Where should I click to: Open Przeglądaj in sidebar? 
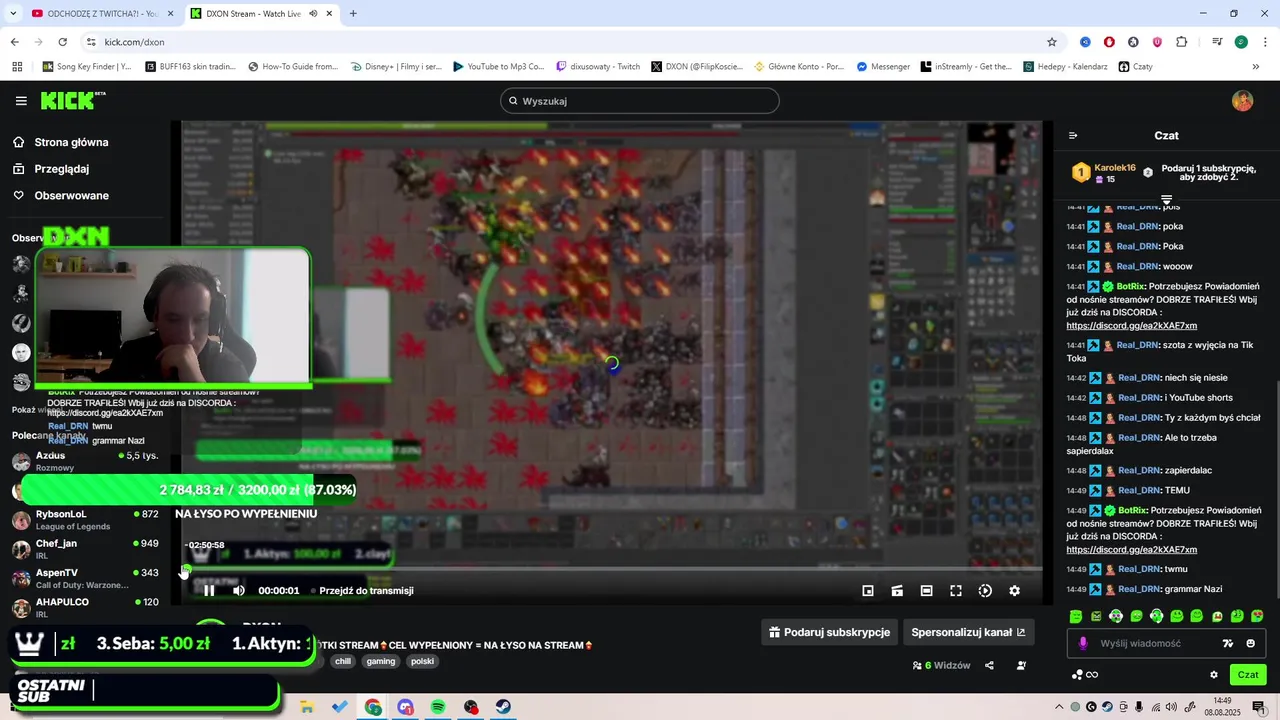[51, 169]
